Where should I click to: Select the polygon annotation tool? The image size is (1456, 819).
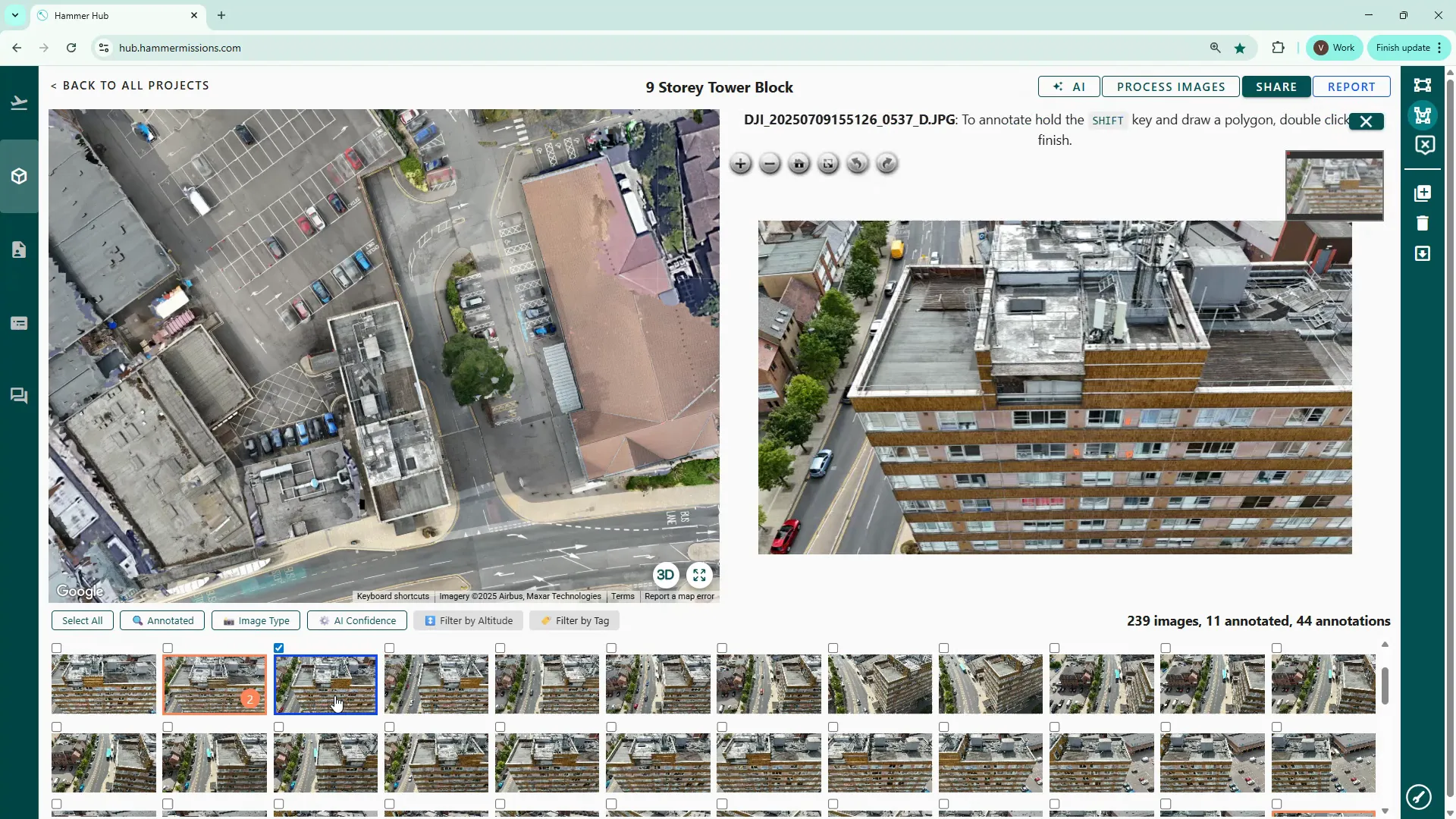[x=1423, y=115]
